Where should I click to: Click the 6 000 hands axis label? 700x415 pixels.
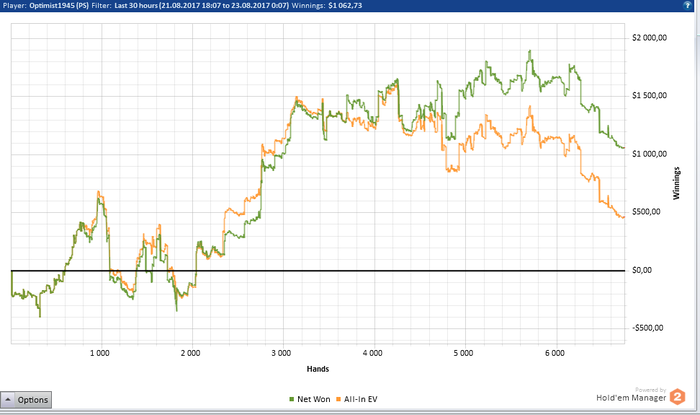(554, 353)
